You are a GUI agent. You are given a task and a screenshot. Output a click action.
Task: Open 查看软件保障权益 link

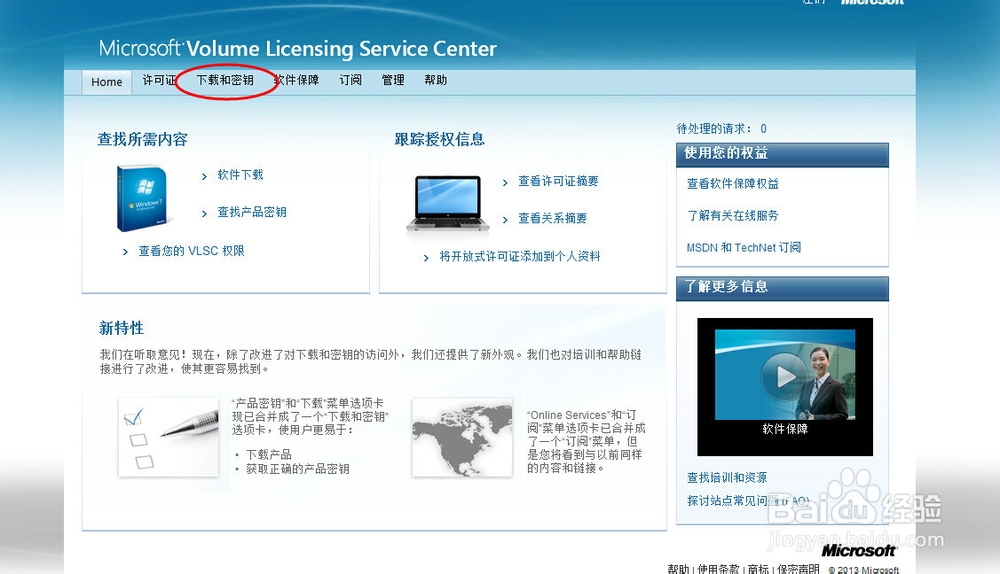(733, 184)
